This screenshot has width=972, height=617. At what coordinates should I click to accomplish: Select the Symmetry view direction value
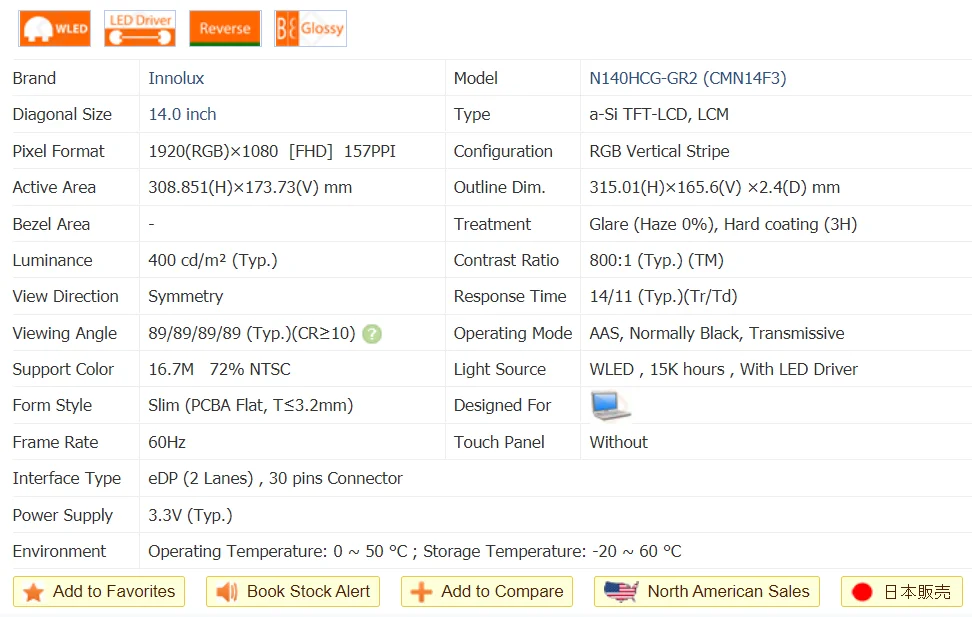click(185, 296)
